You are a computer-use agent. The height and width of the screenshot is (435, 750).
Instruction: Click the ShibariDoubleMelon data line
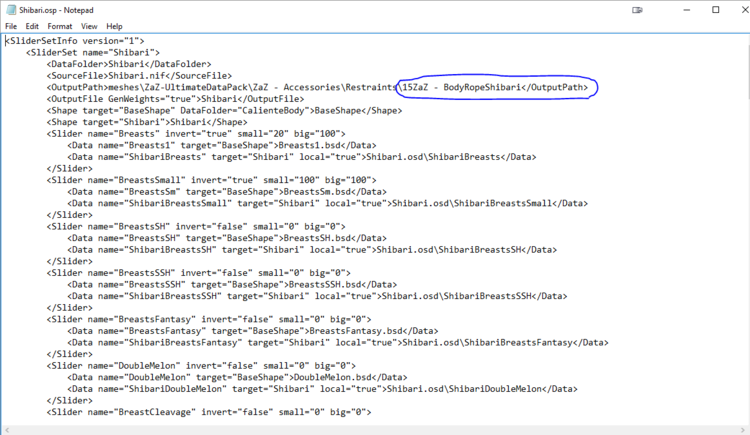coord(322,389)
